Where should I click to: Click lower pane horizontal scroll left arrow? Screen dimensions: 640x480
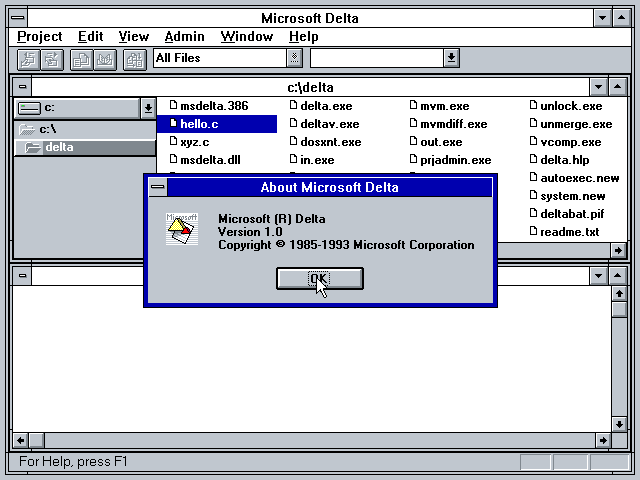coord(20,440)
